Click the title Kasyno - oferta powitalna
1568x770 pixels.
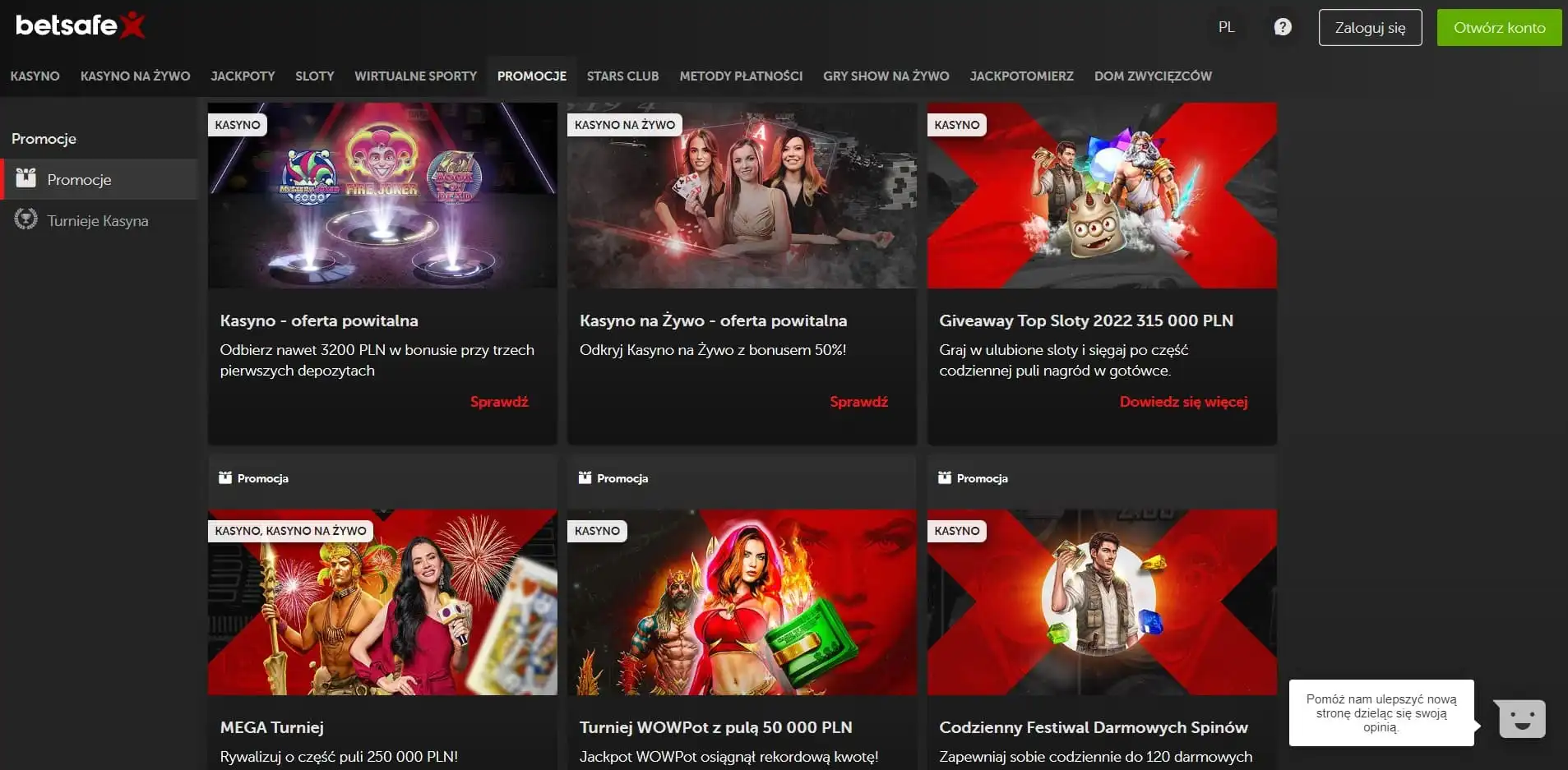(x=319, y=320)
